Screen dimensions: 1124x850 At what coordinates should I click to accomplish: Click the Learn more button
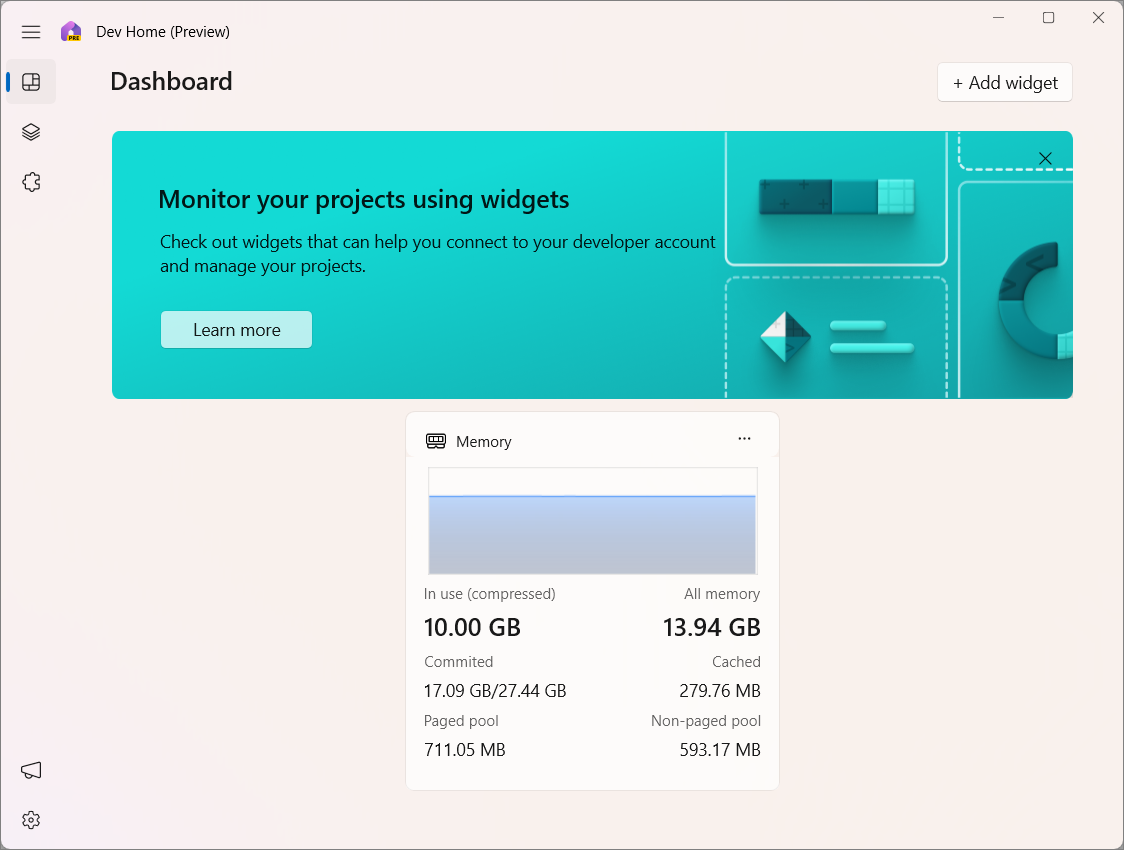pyautogui.click(x=236, y=329)
